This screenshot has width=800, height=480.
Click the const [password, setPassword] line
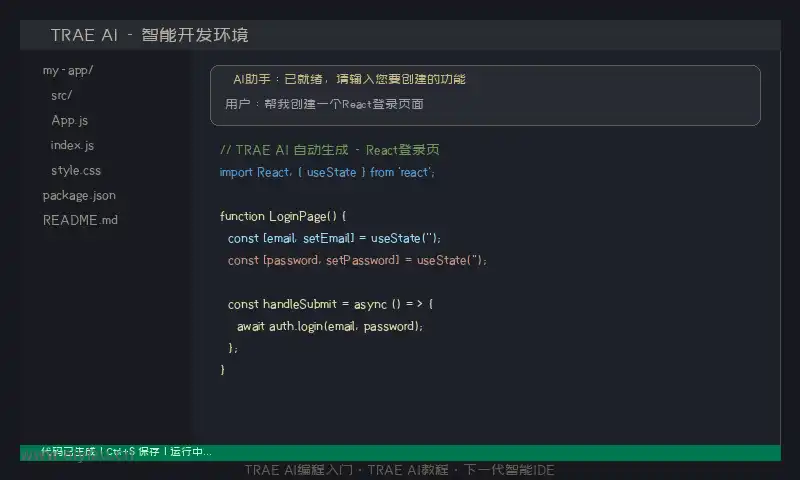click(357, 260)
